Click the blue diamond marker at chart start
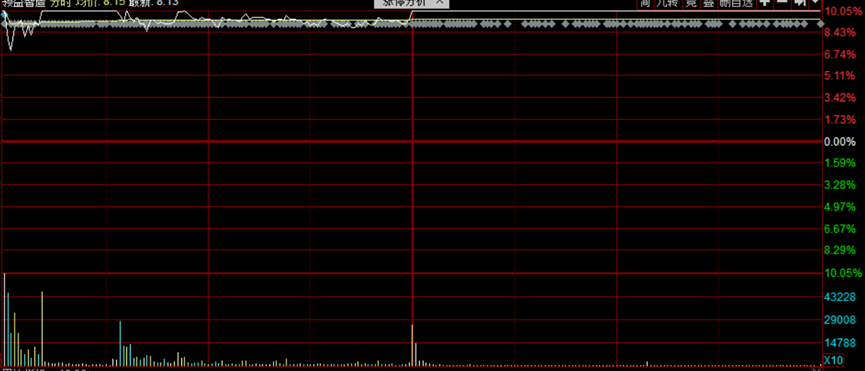The width and height of the screenshot is (865, 371). point(5,13)
